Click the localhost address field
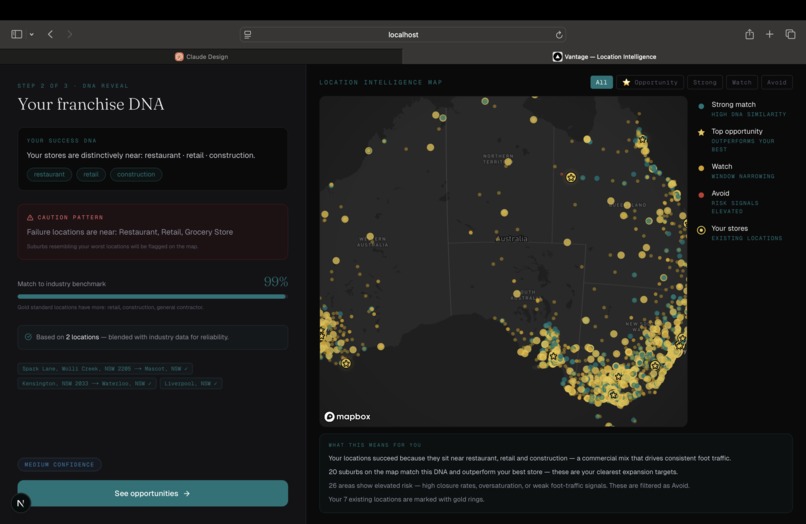The height and width of the screenshot is (524, 806). click(403, 34)
